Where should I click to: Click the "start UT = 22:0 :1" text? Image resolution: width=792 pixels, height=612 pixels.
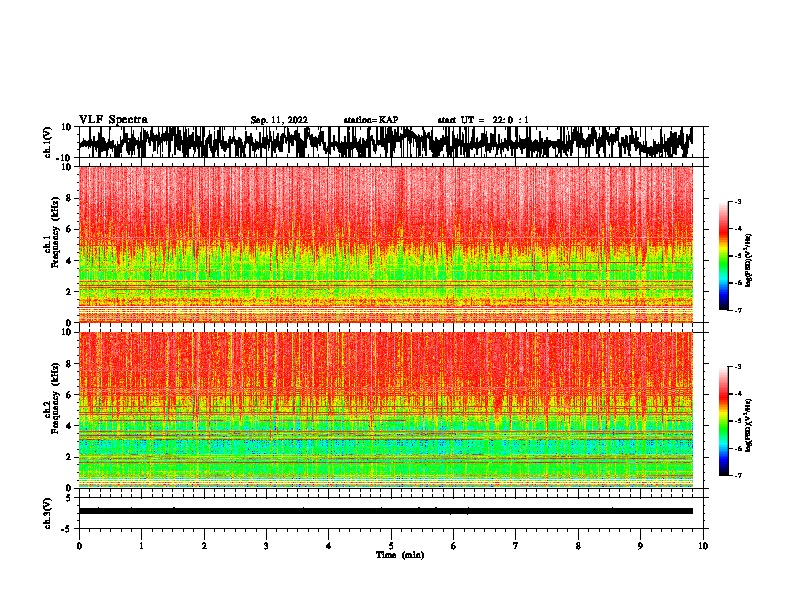(x=483, y=120)
